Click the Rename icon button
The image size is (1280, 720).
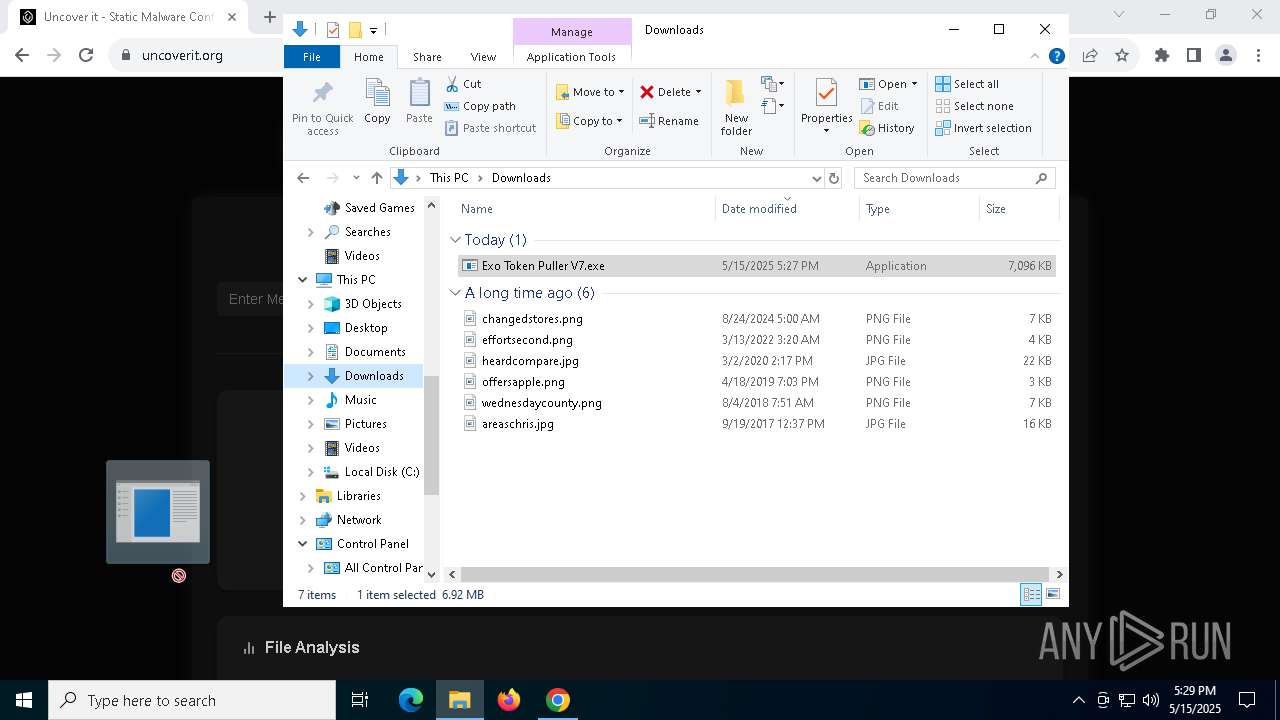[669, 121]
